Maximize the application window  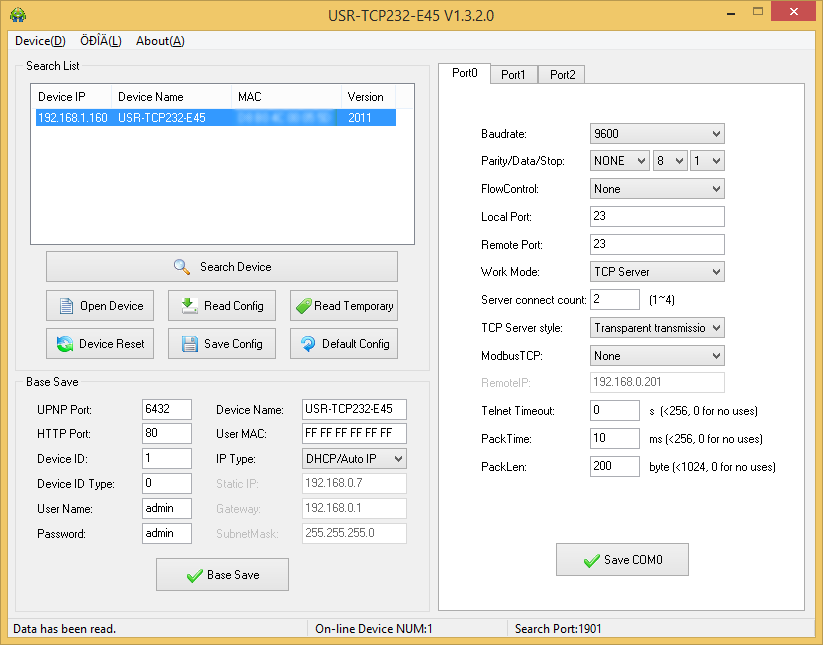(757, 12)
